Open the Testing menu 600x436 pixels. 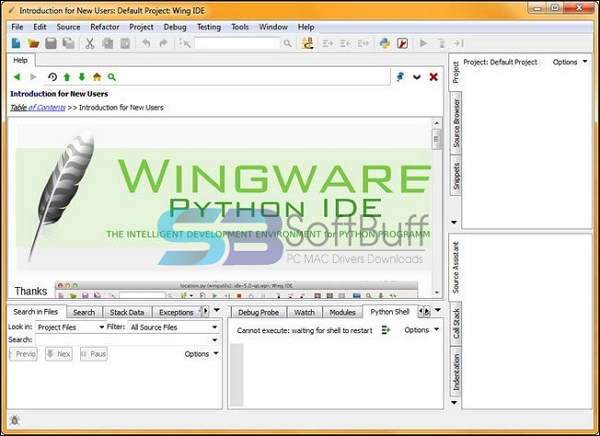click(x=209, y=27)
